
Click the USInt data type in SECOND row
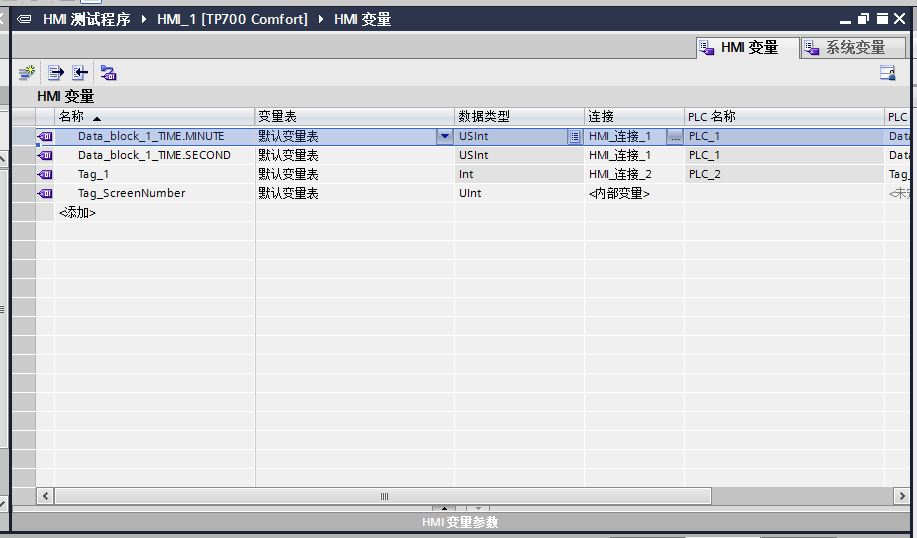click(x=474, y=156)
